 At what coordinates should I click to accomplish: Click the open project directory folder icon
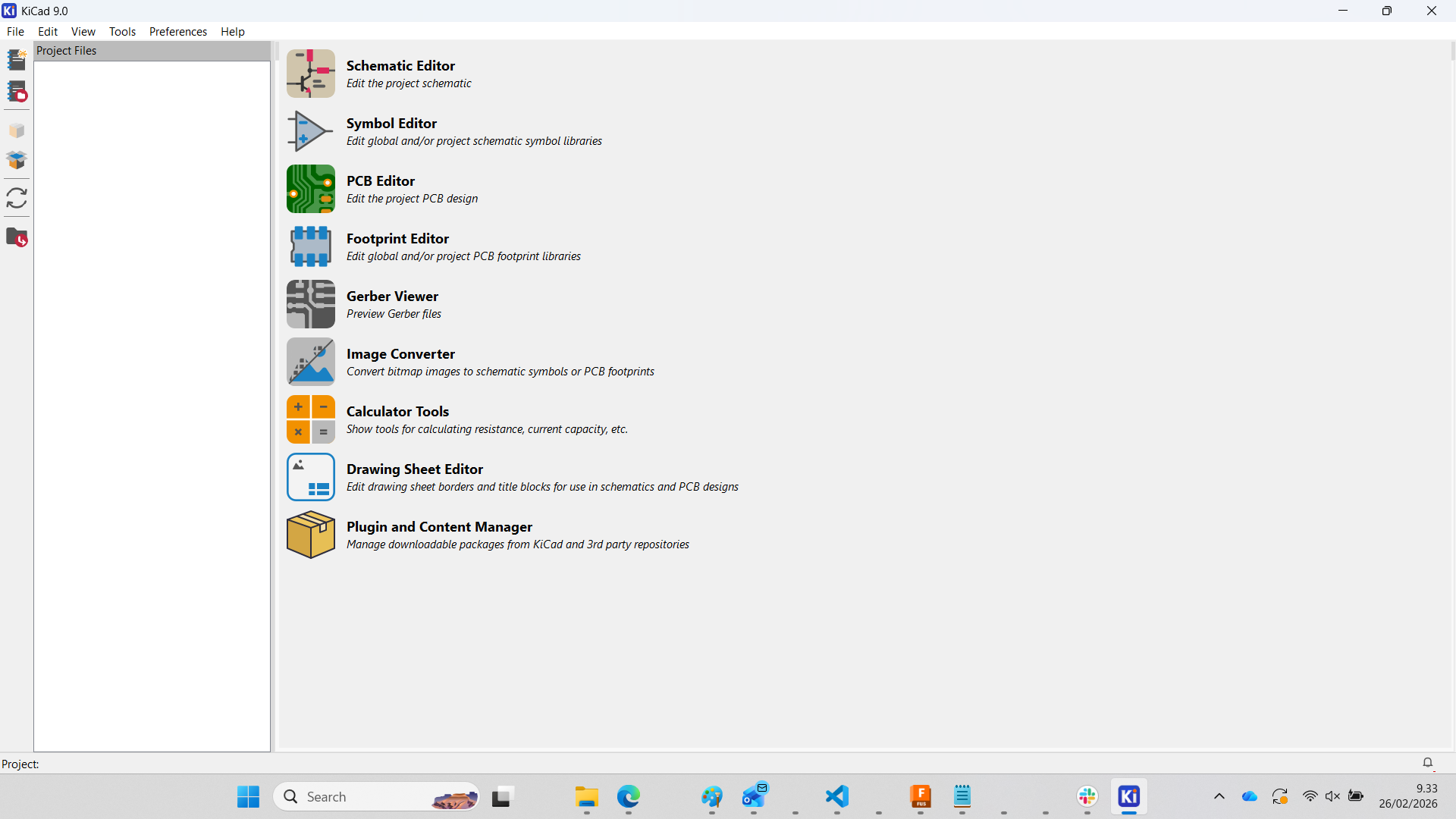tap(17, 237)
